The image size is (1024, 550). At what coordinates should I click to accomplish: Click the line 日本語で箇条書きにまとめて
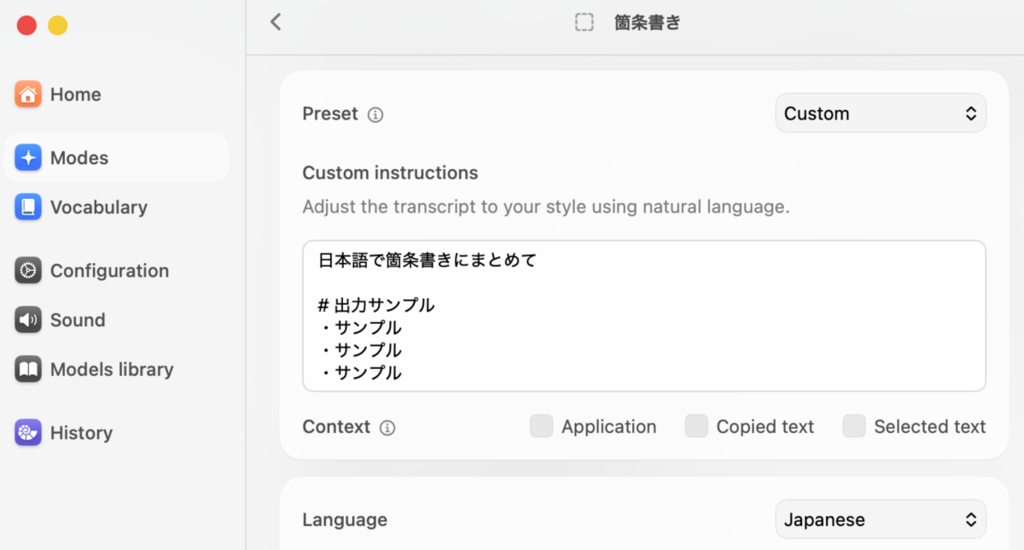click(427, 261)
